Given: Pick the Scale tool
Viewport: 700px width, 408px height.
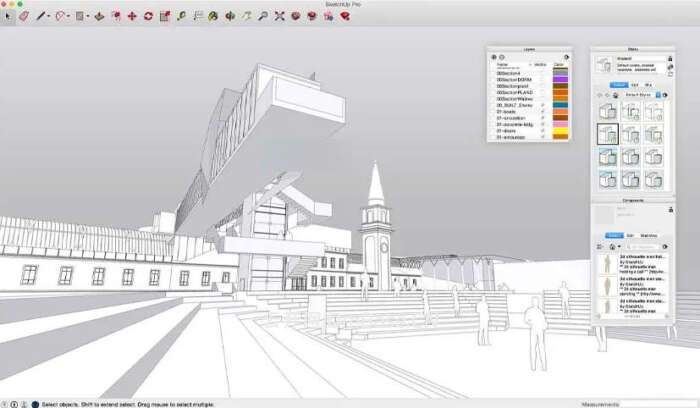Looking at the screenshot, I should 165,17.
